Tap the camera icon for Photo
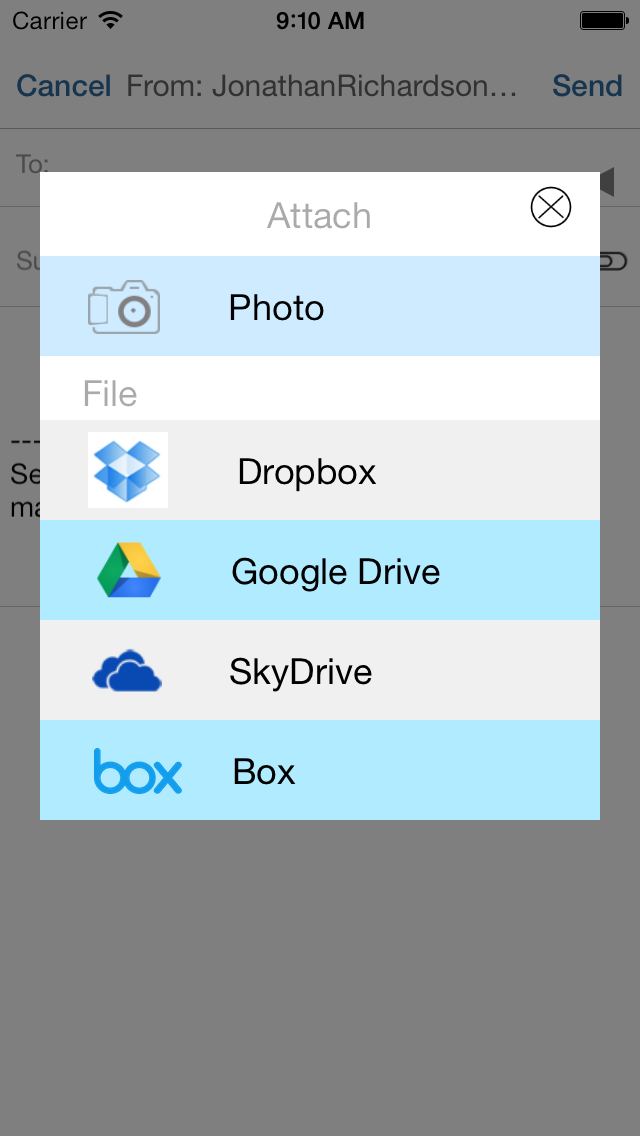This screenshot has width=640, height=1136. [124, 306]
